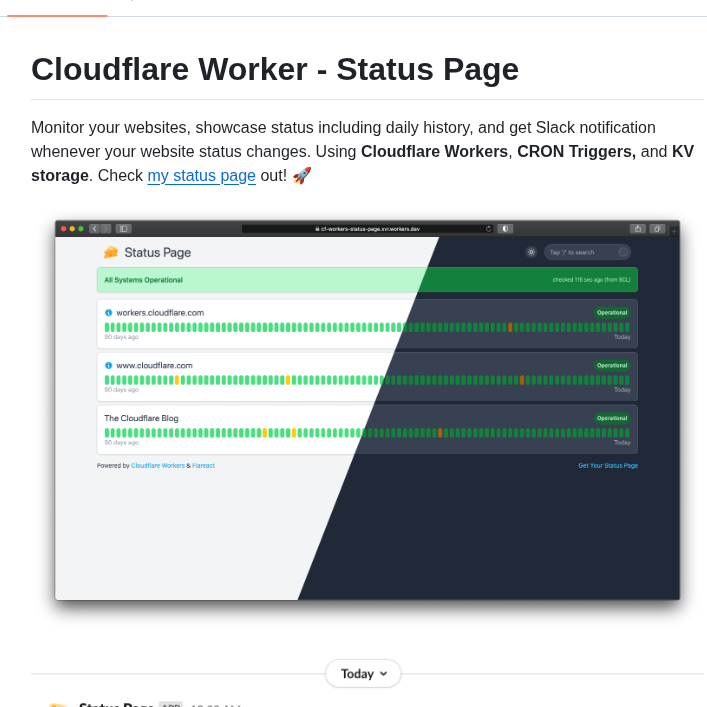Click the sidebar toggle icon in preview browser
Image resolution: width=707 pixels, height=707 pixels.
(x=124, y=229)
